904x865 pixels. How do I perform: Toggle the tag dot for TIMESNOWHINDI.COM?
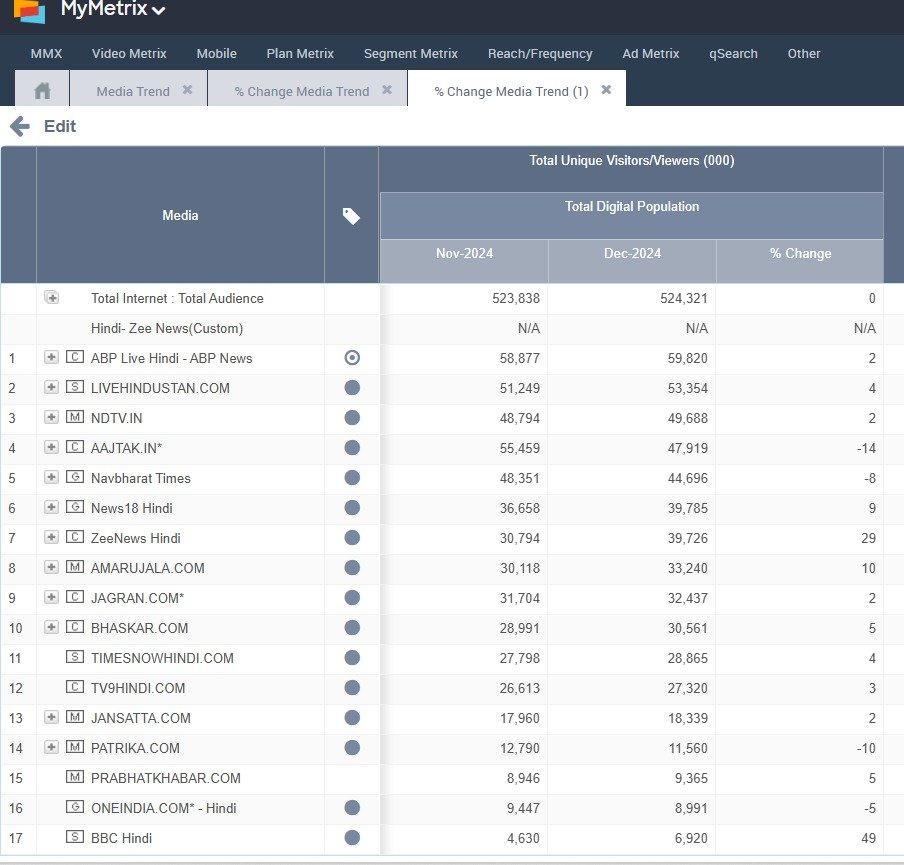coord(352,657)
